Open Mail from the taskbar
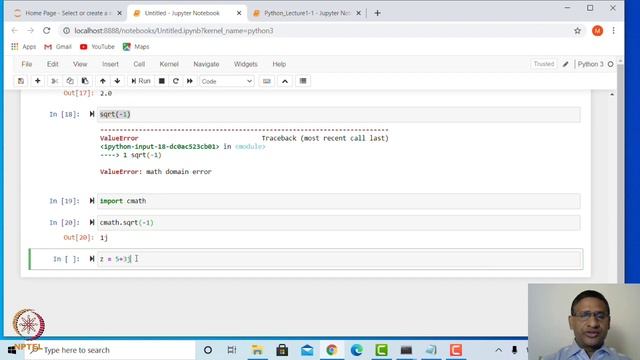640x360 pixels. pyautogui.click(x=307, y=350)
